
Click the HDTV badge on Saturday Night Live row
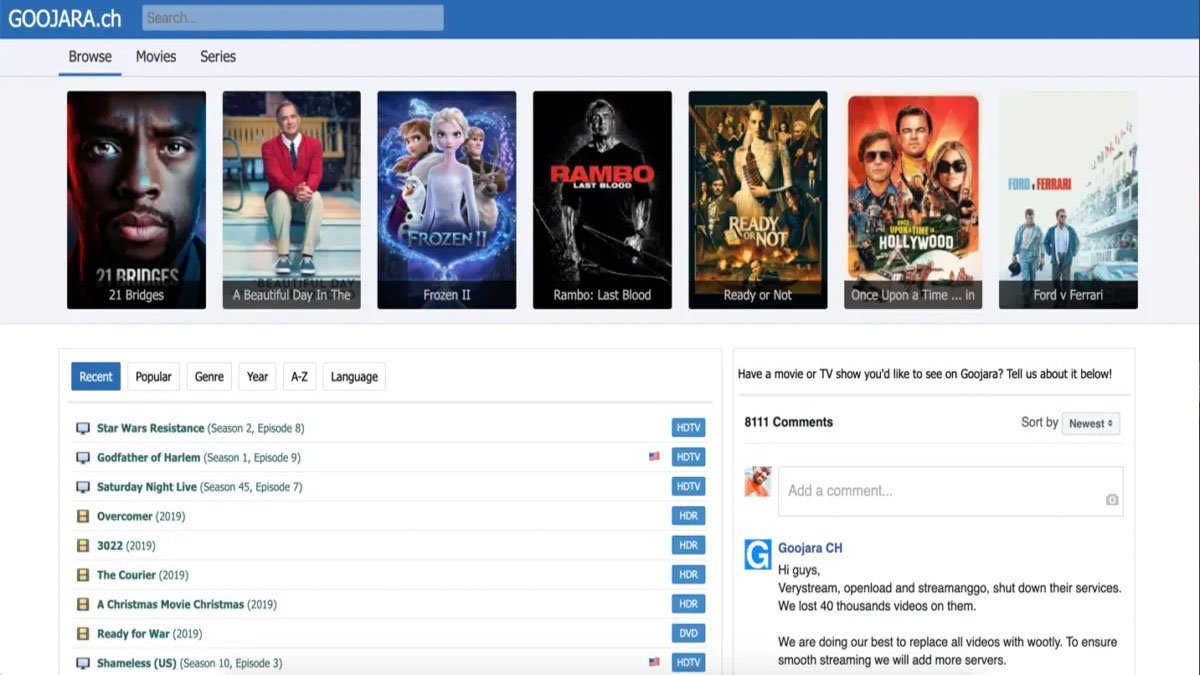688,487
